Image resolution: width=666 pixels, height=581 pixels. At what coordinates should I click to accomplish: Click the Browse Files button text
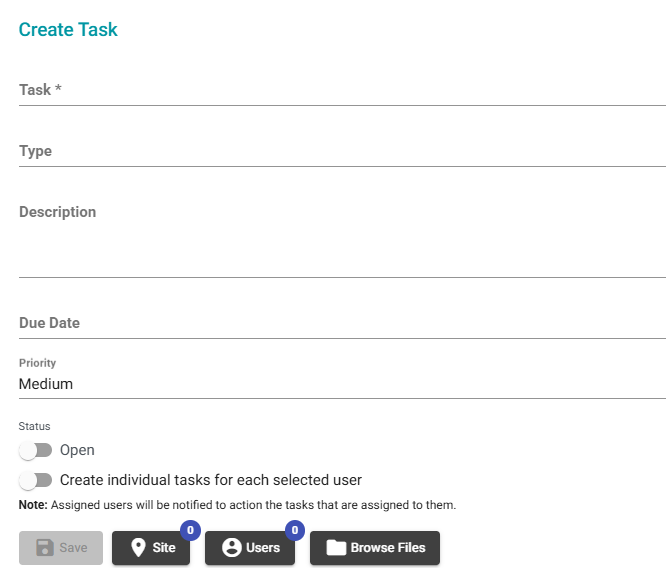click(x=387, y=548)
